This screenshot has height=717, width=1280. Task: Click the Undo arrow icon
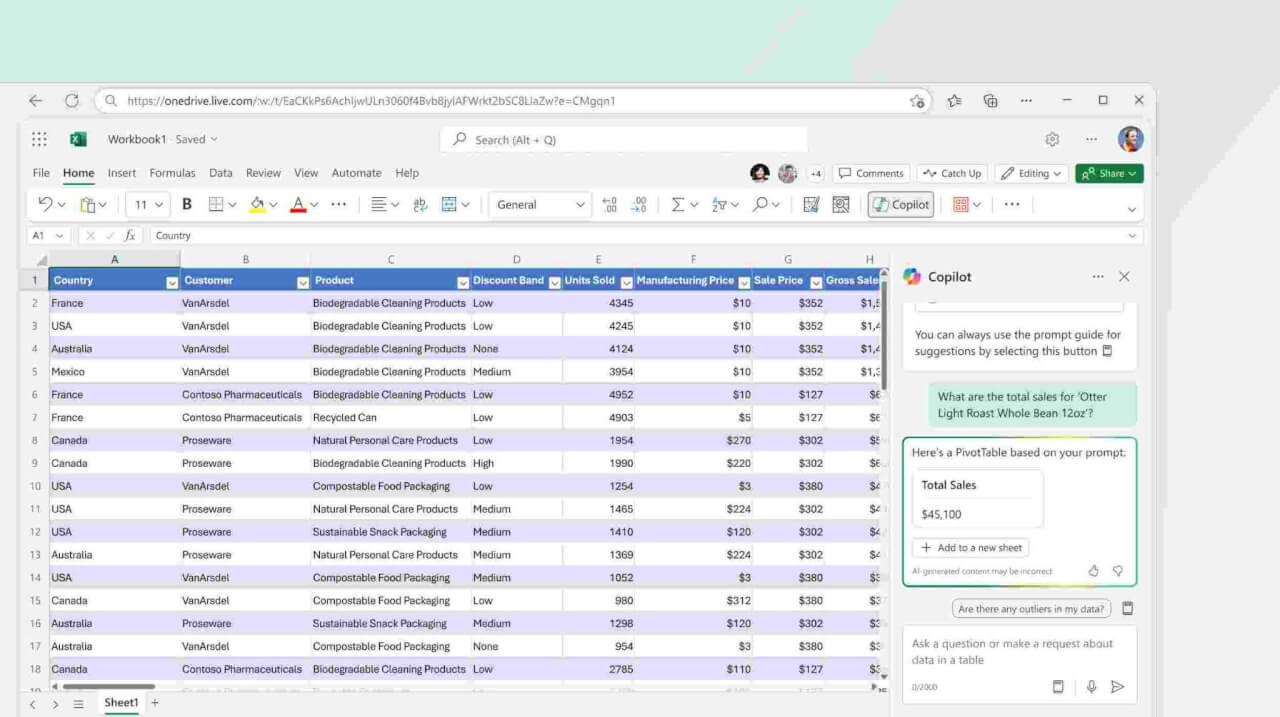click(45, 204)
